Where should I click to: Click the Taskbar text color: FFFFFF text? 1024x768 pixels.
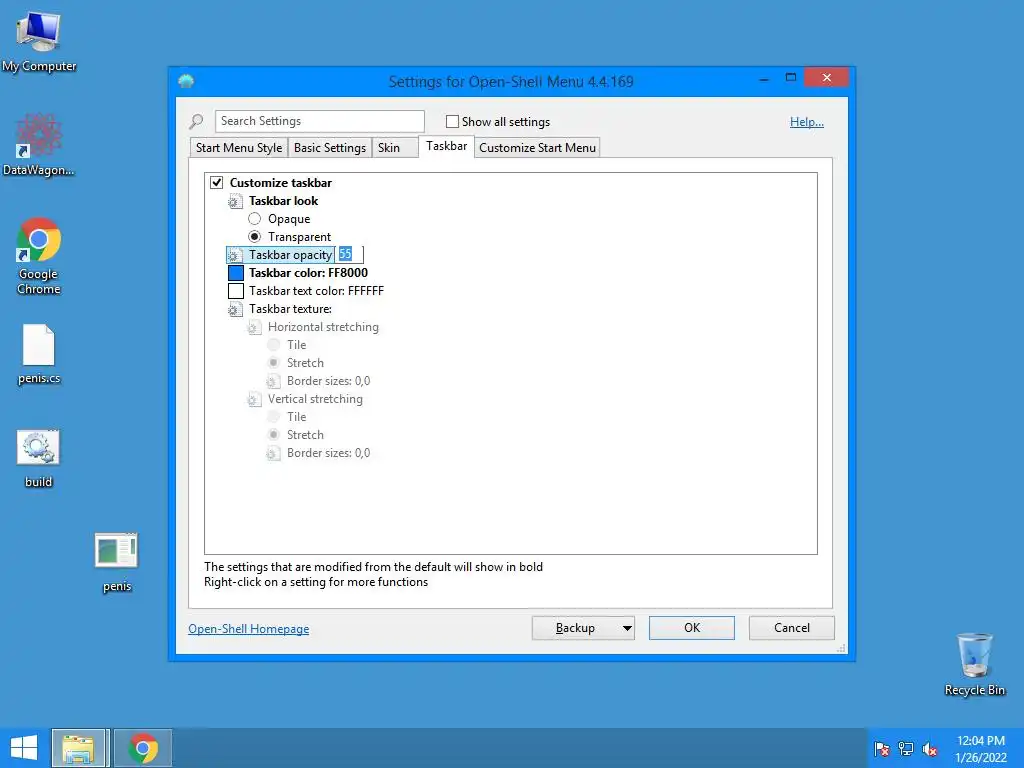click(x=316, y=291)
